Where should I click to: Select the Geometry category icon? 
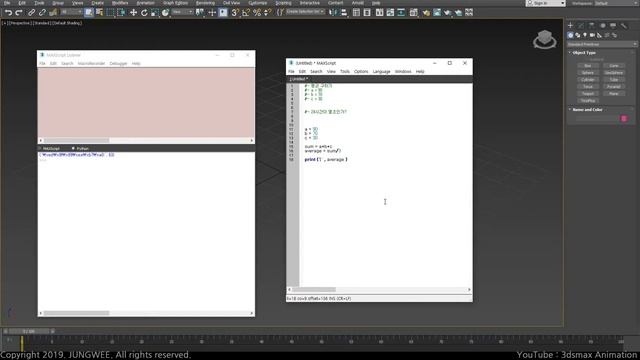[570, 35]
